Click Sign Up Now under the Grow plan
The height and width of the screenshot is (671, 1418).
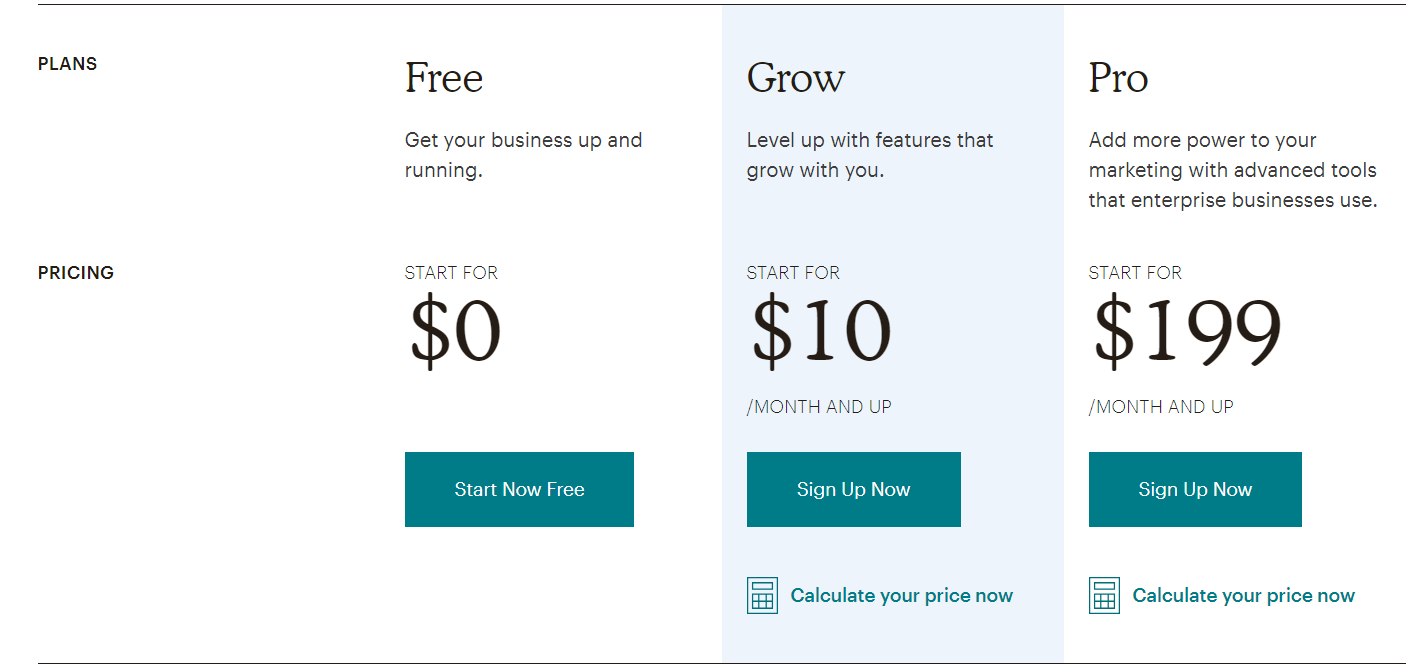(x=853, y=489)
